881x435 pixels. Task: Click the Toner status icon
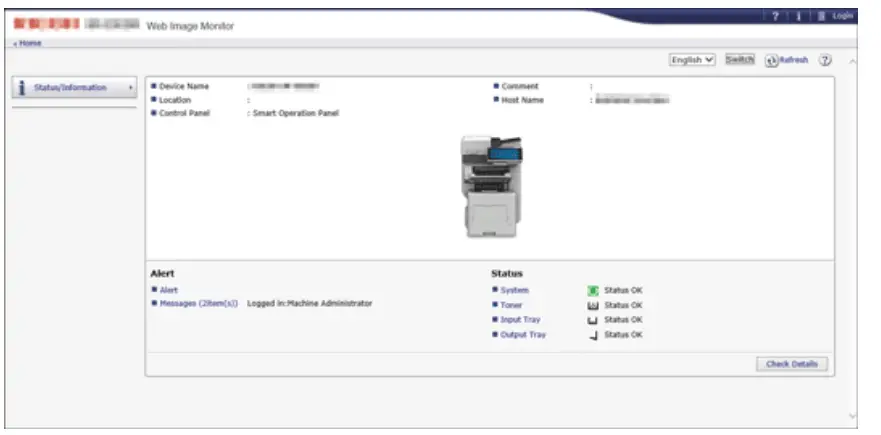593,305
